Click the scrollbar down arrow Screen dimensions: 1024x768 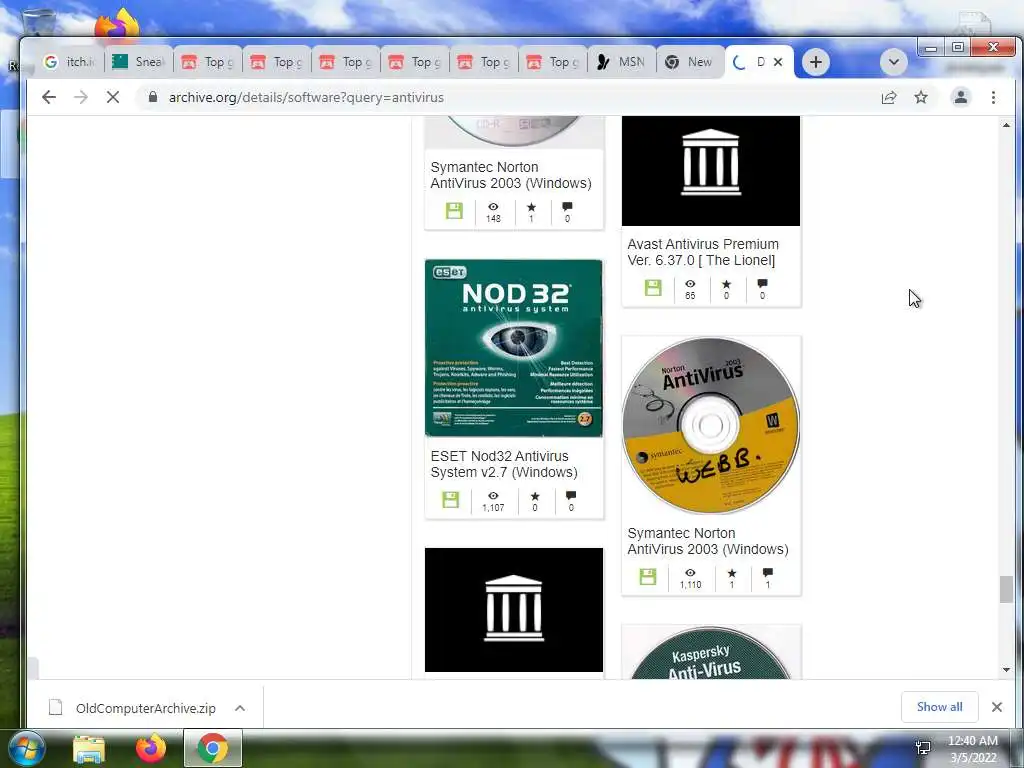(x=1006, y=670)
